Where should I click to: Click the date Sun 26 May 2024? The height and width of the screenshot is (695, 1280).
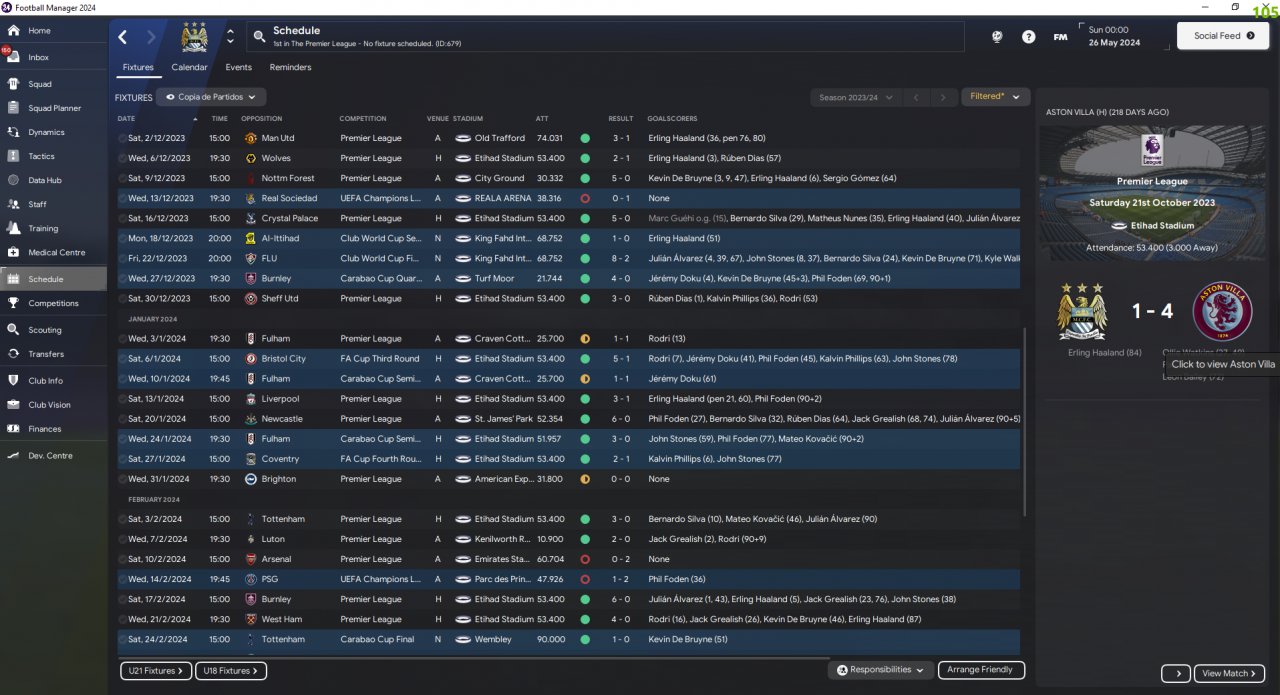click(1114, 36)
